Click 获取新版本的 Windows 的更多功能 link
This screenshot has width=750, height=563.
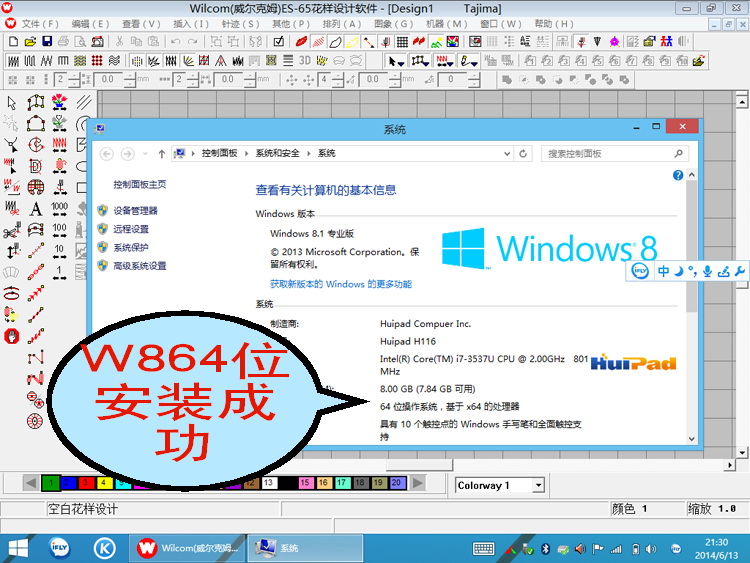coord(341,284)
